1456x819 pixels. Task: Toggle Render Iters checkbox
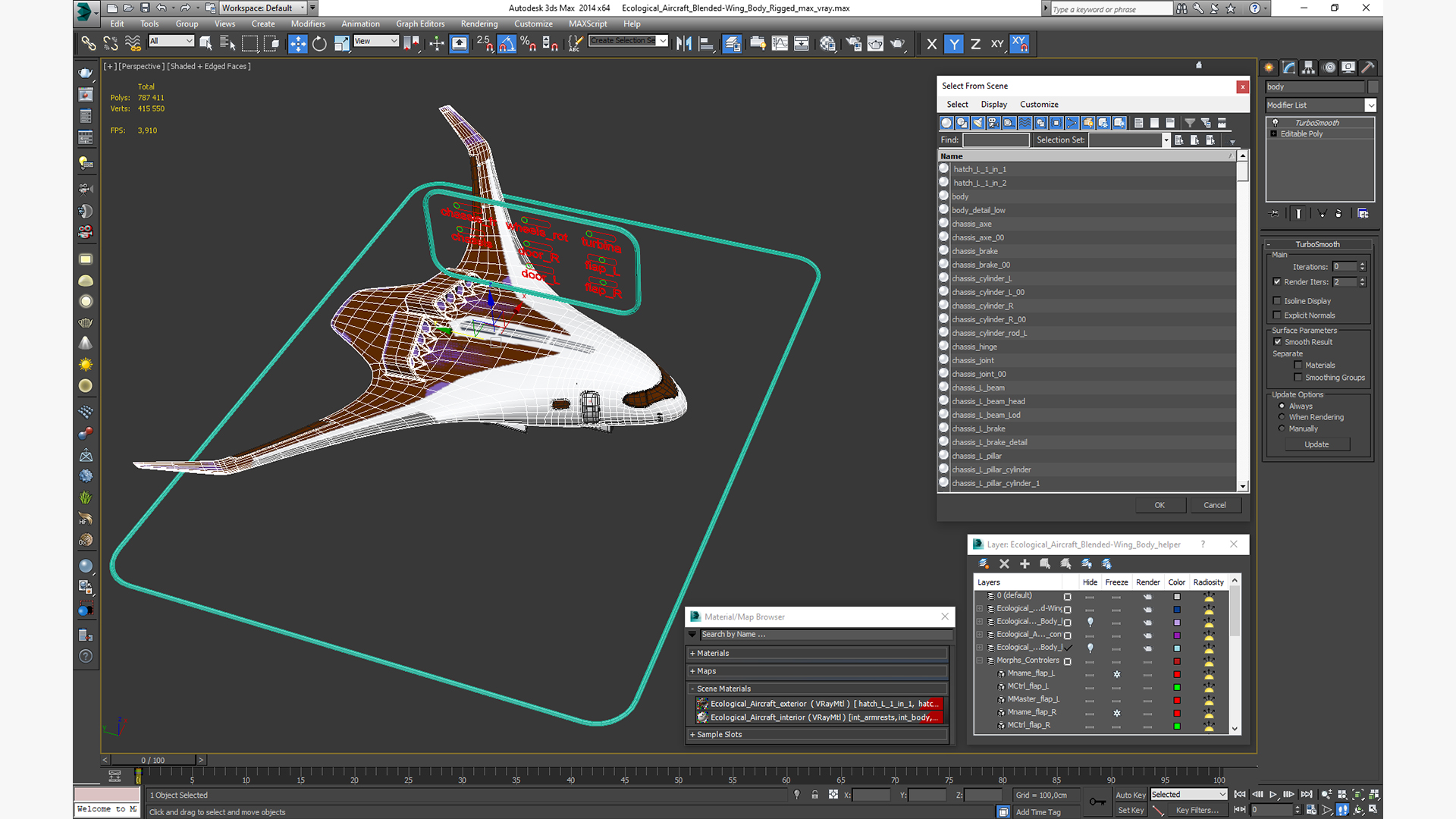(1278, 282)
